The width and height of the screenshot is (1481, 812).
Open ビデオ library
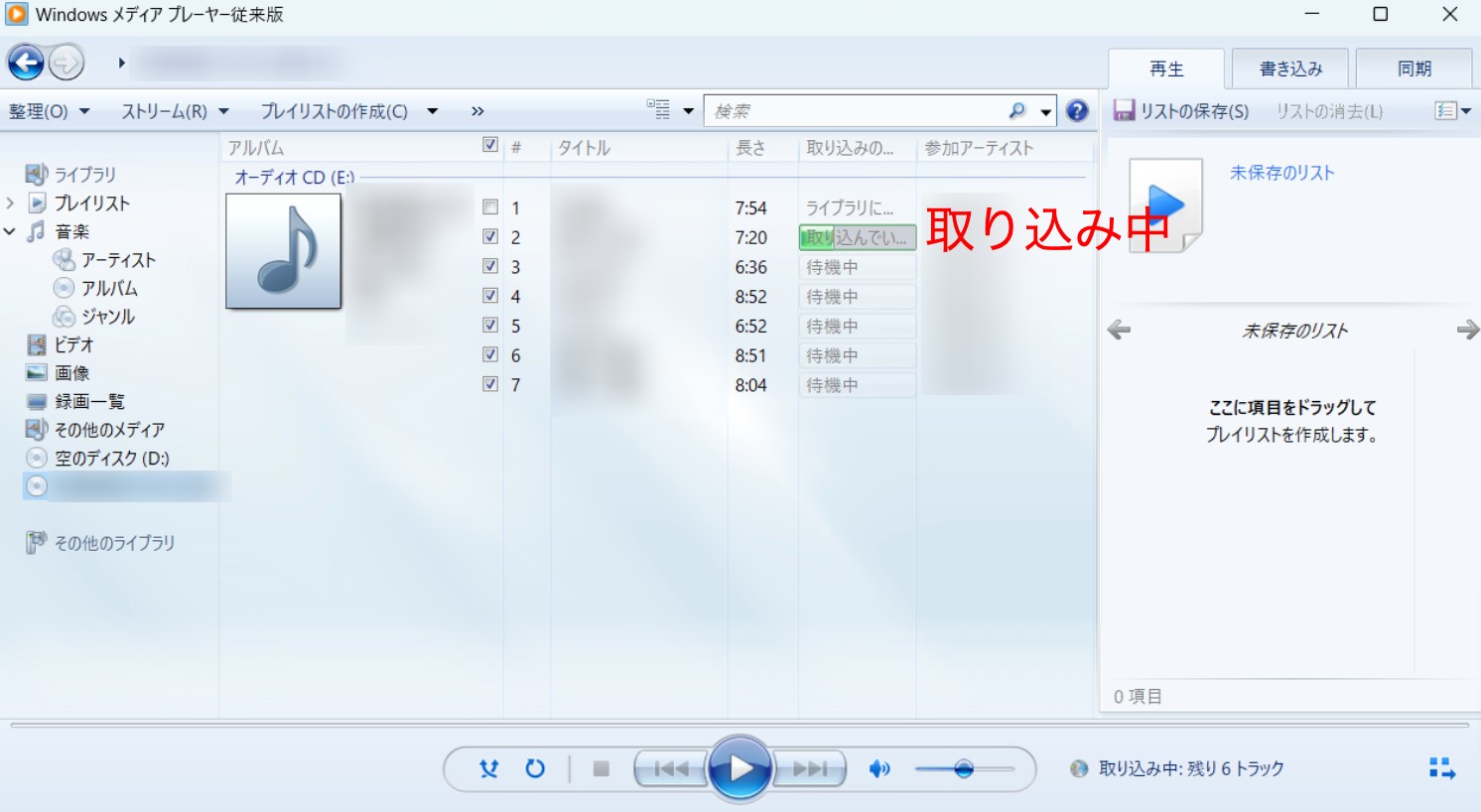tap(73, 344)
